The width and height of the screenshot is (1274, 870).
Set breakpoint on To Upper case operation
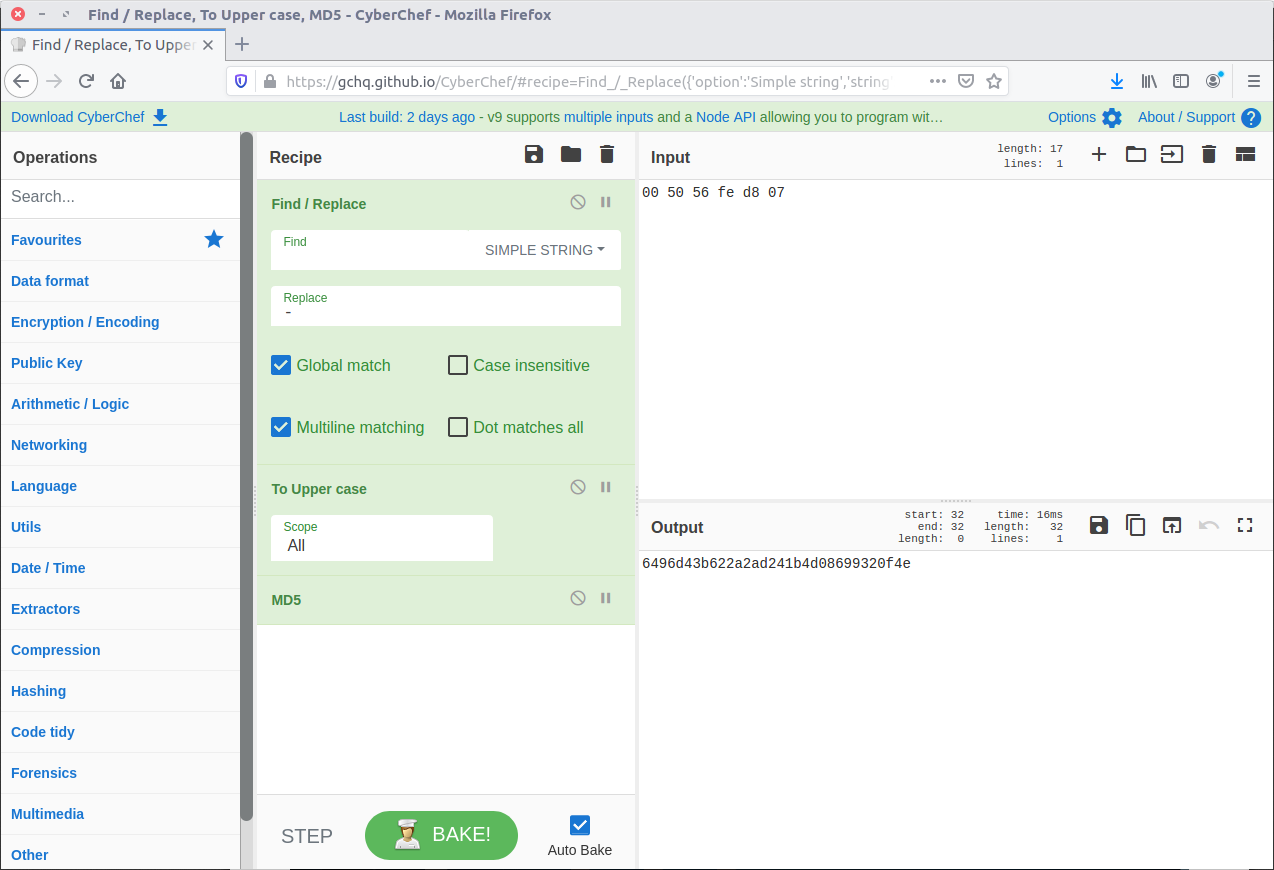click(x=606, y=487)
